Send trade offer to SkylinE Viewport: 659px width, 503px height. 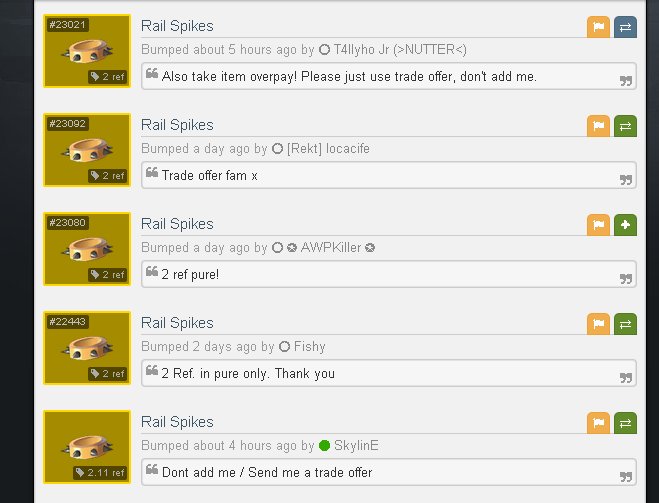tap(625, 423)
